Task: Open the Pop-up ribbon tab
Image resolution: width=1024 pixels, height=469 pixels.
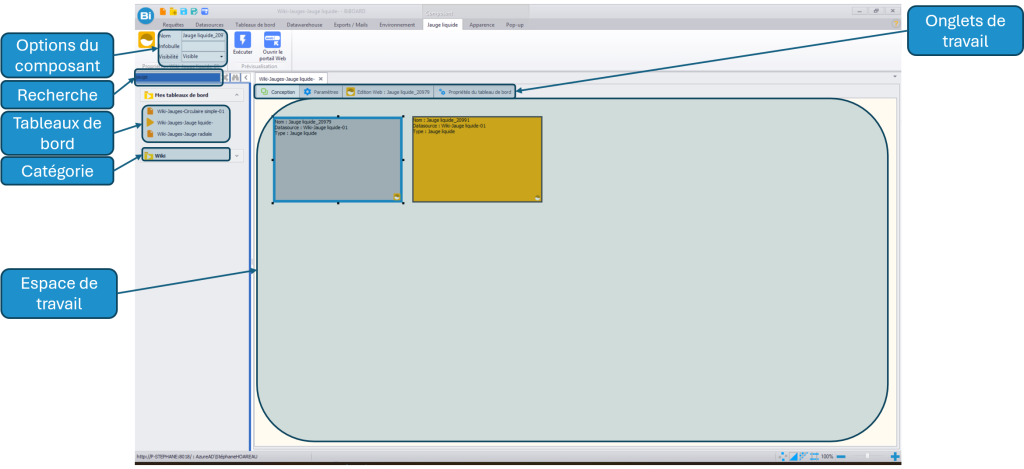Action: point(515,25)
